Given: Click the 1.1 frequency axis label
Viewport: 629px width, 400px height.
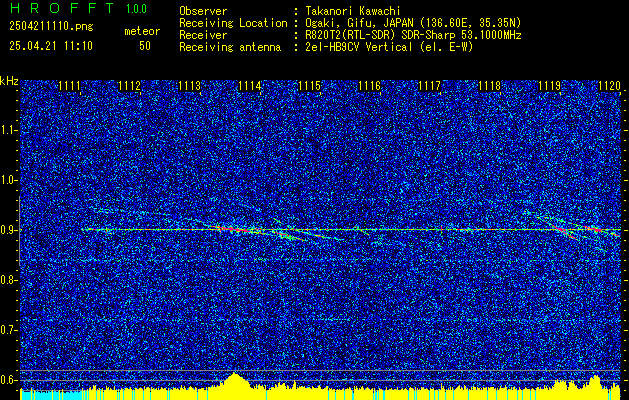Looking at the screenshot, I should pyautogui.click(x=7, y=130).
